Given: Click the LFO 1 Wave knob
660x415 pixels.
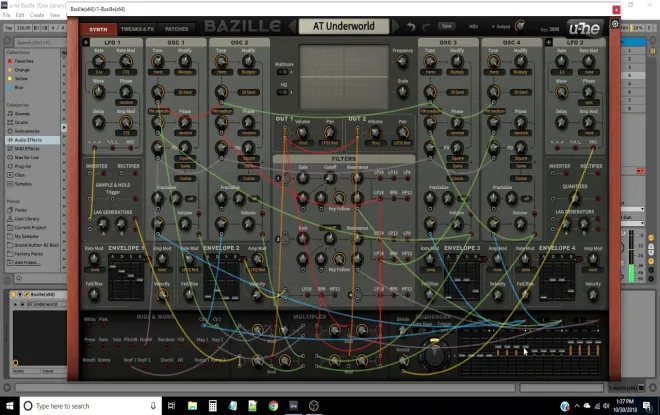Looking at the screenshot, I should 99,91.
